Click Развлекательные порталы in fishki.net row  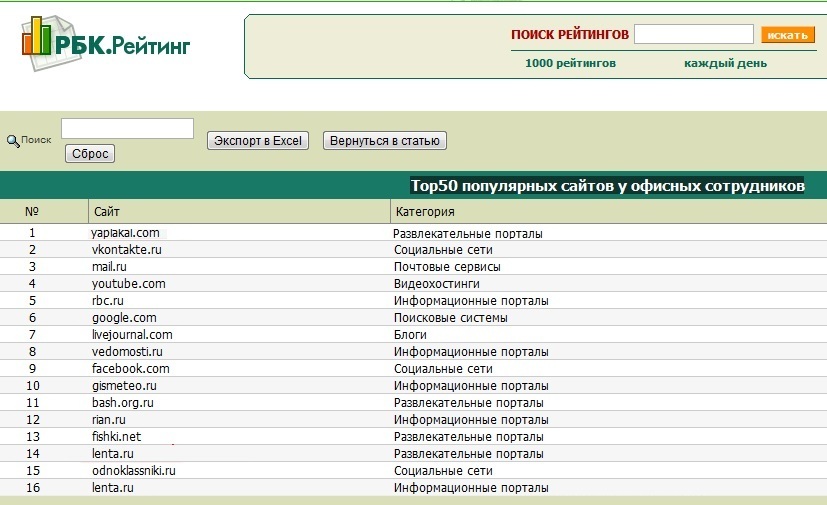tap(468, 437)
